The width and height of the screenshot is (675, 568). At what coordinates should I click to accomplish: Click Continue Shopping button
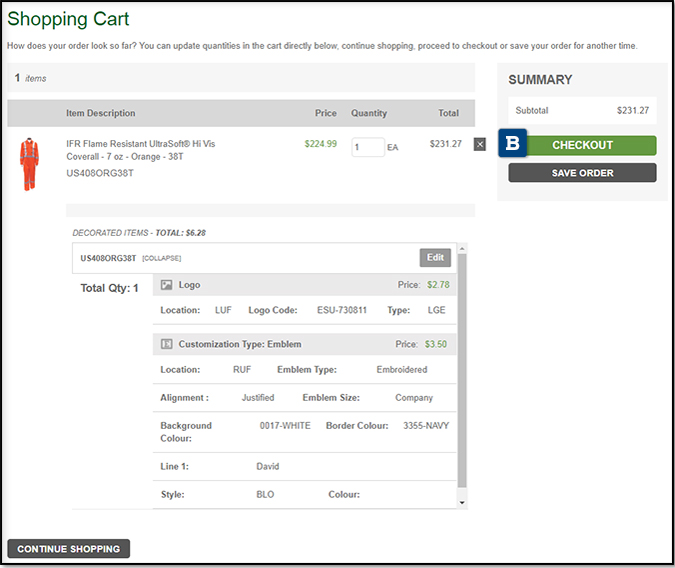tap(68, 549)
